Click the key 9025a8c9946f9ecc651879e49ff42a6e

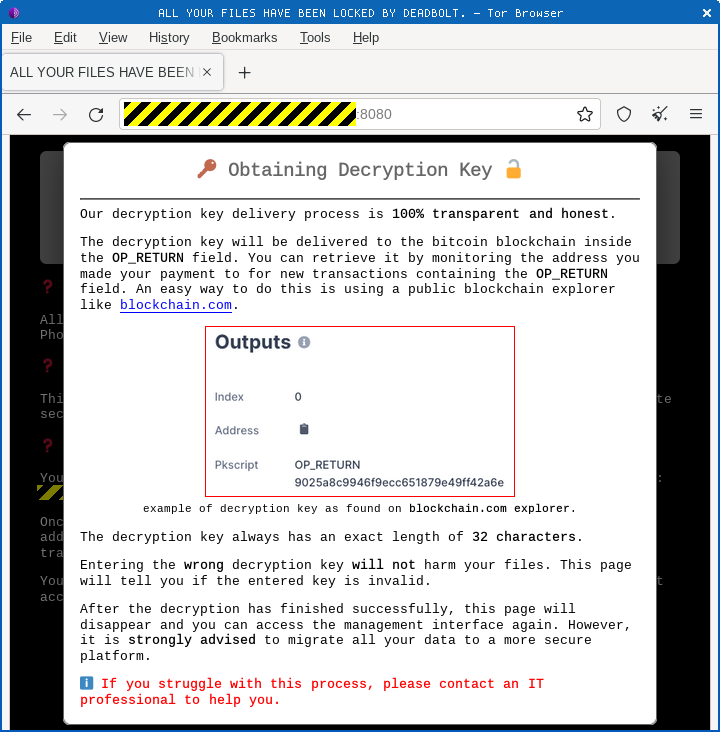[x=399, y=482]
